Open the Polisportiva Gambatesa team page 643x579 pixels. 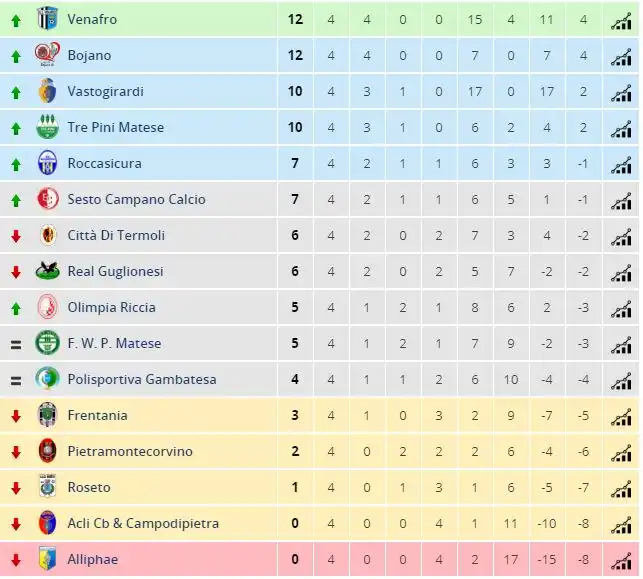tap(142, 379)
